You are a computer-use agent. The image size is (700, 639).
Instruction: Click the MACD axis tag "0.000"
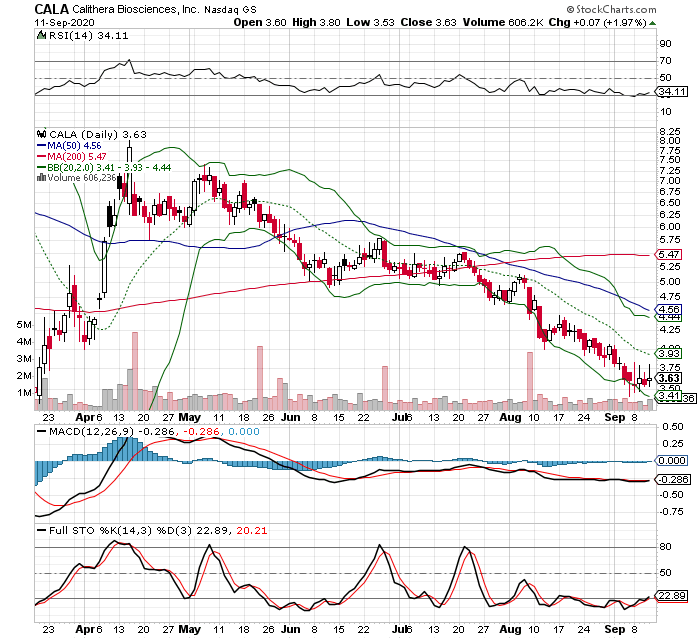pyautogui.click(x=672, y=460)
